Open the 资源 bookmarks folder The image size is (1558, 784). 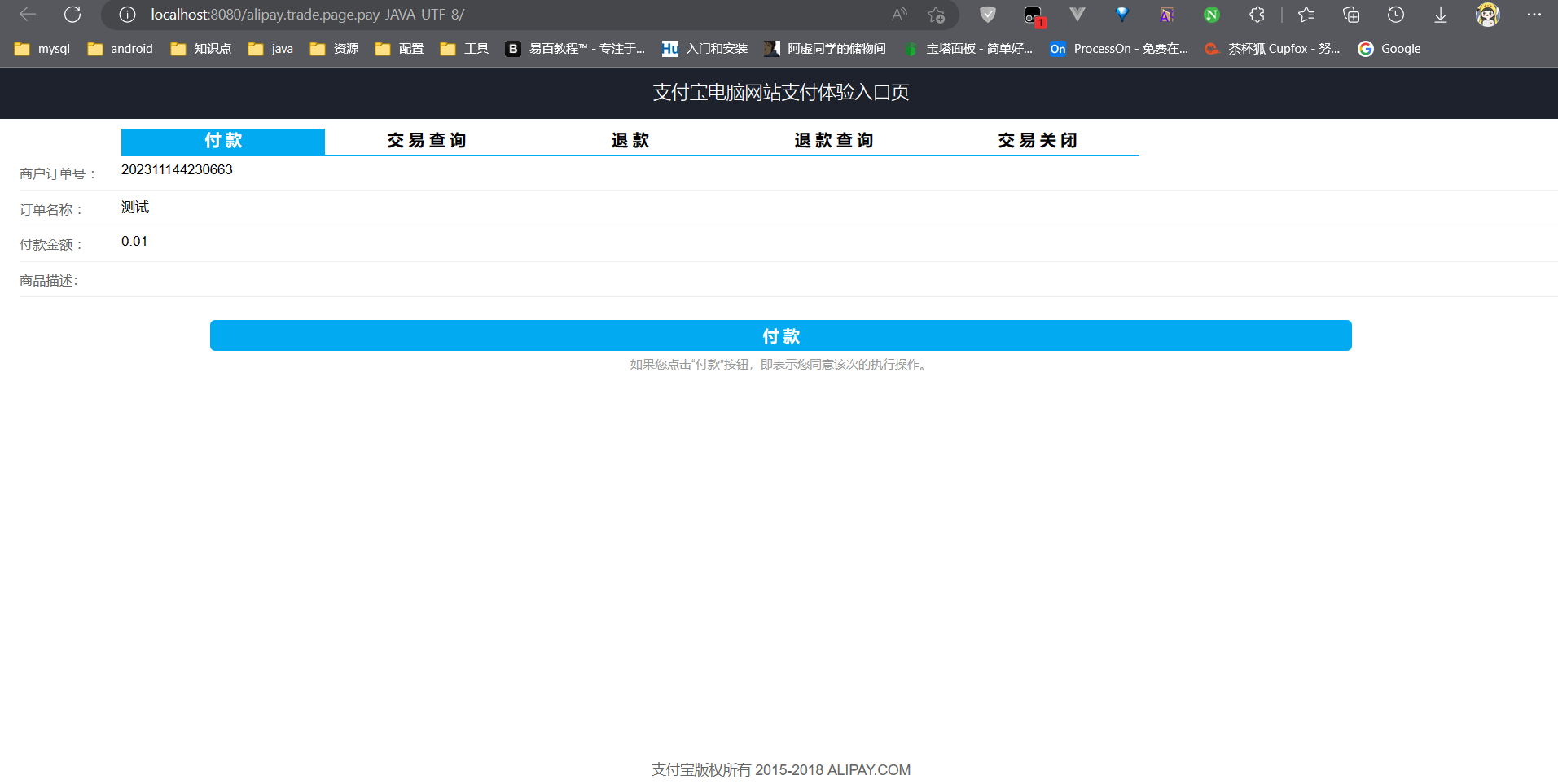334,49
